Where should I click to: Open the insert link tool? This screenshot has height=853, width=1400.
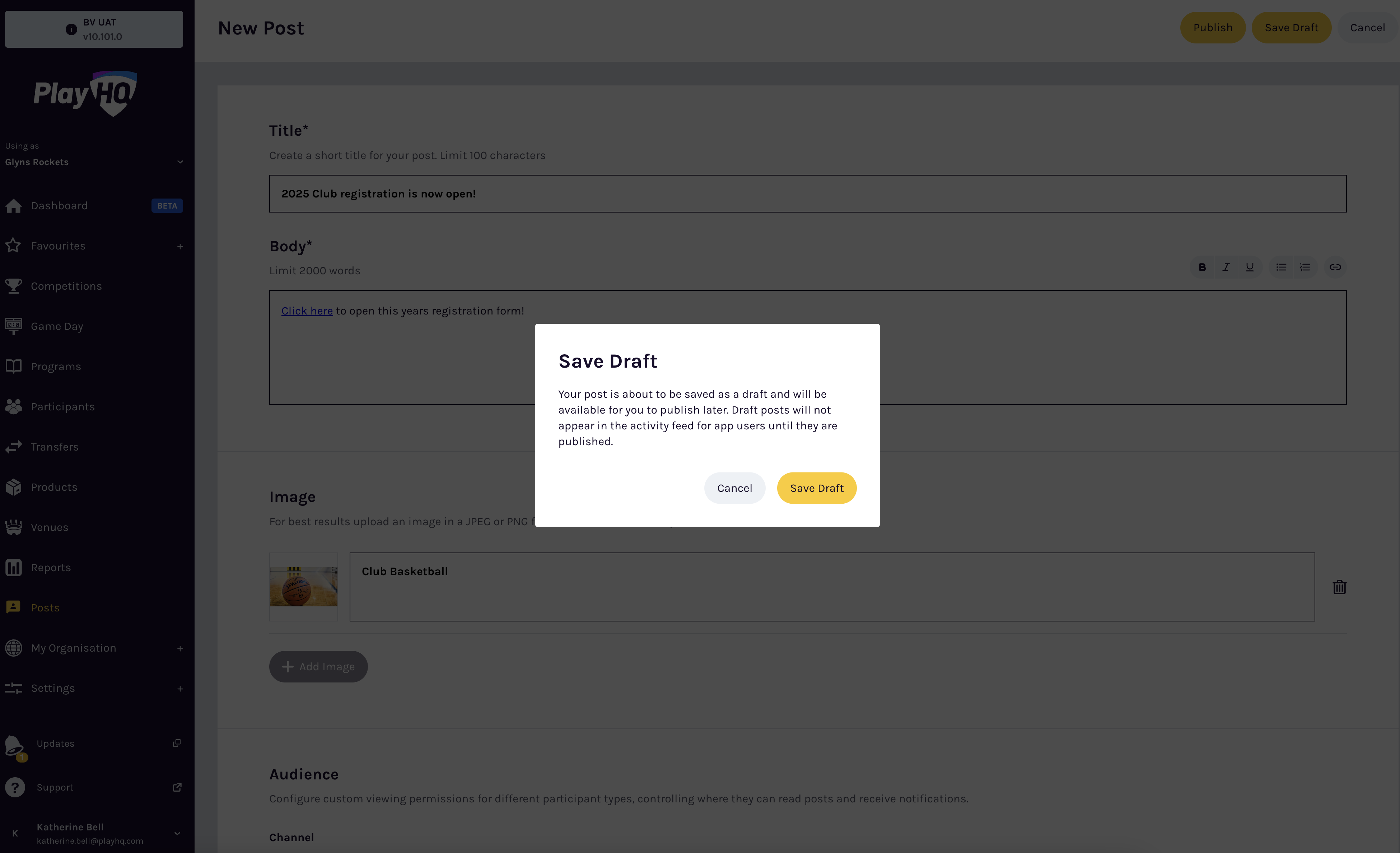(1335, 267)
